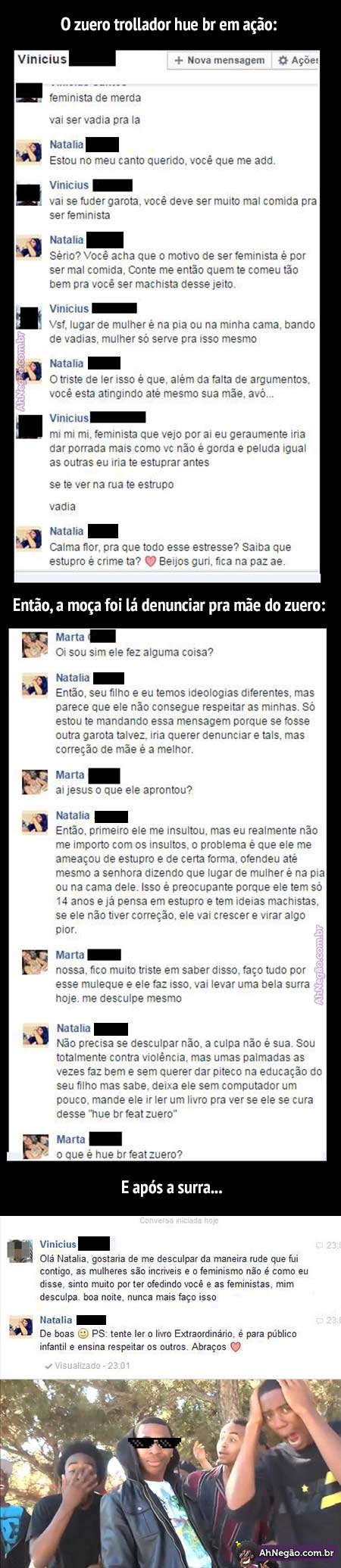
Task: Click Natalia's name above 'Sério? Você acha'
Action: click(67, 240)
